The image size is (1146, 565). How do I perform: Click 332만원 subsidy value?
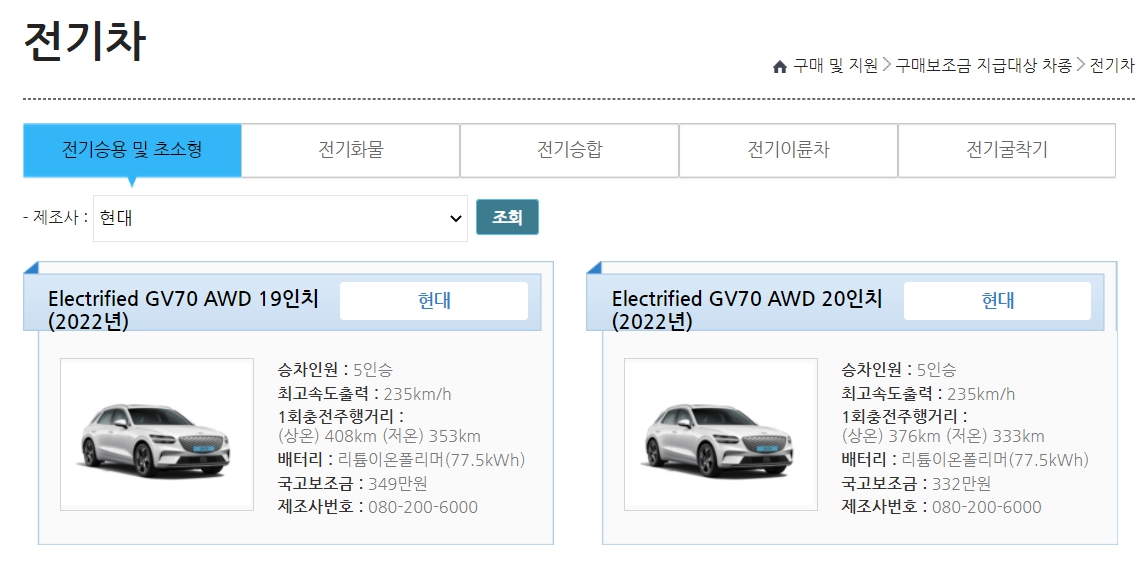[961, 484]
